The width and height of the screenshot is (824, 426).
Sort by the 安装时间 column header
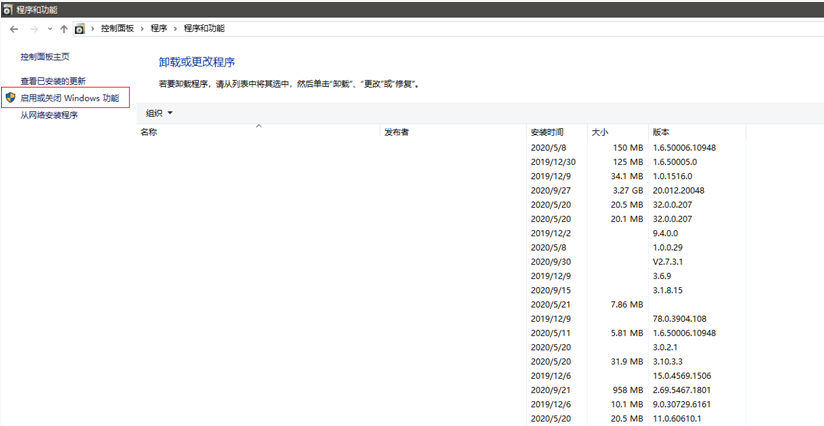(557, 132)
